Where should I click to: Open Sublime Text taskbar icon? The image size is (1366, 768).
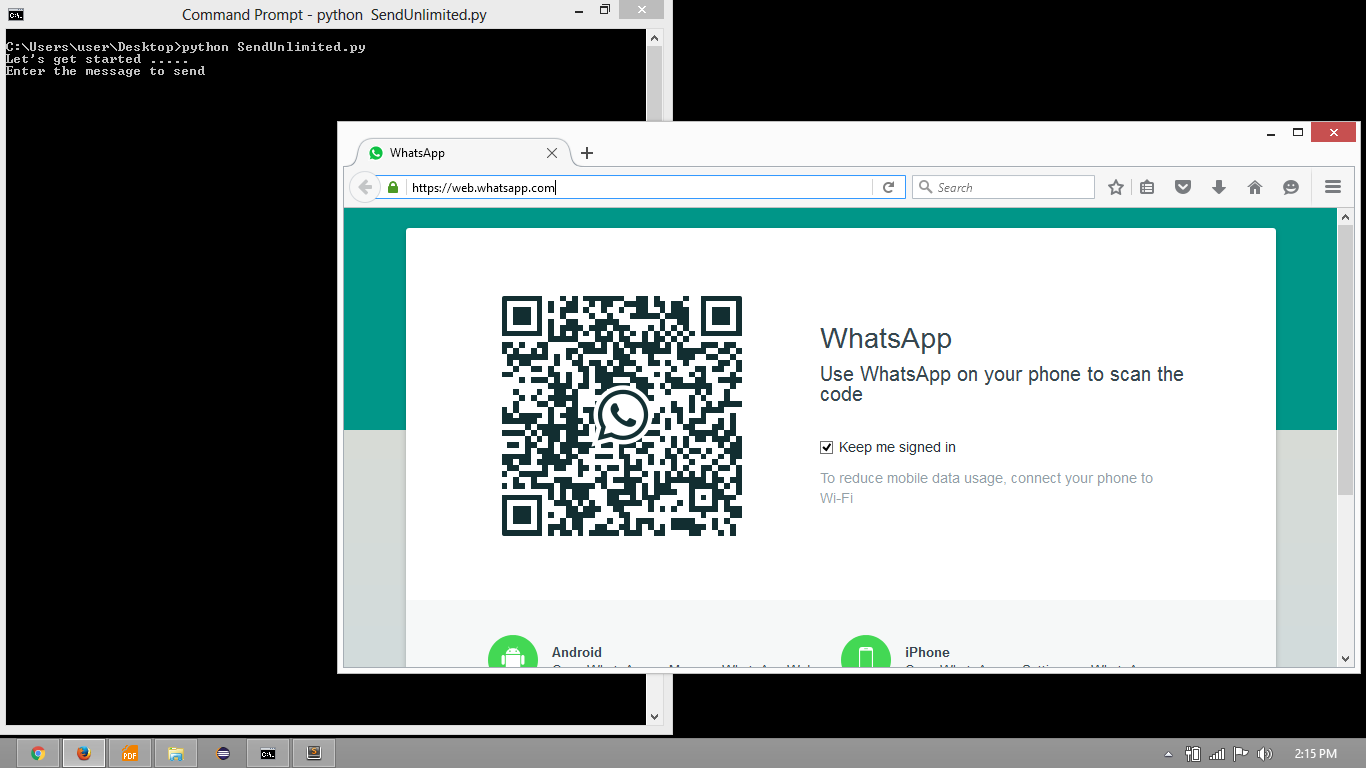click(x=314, y=753)
